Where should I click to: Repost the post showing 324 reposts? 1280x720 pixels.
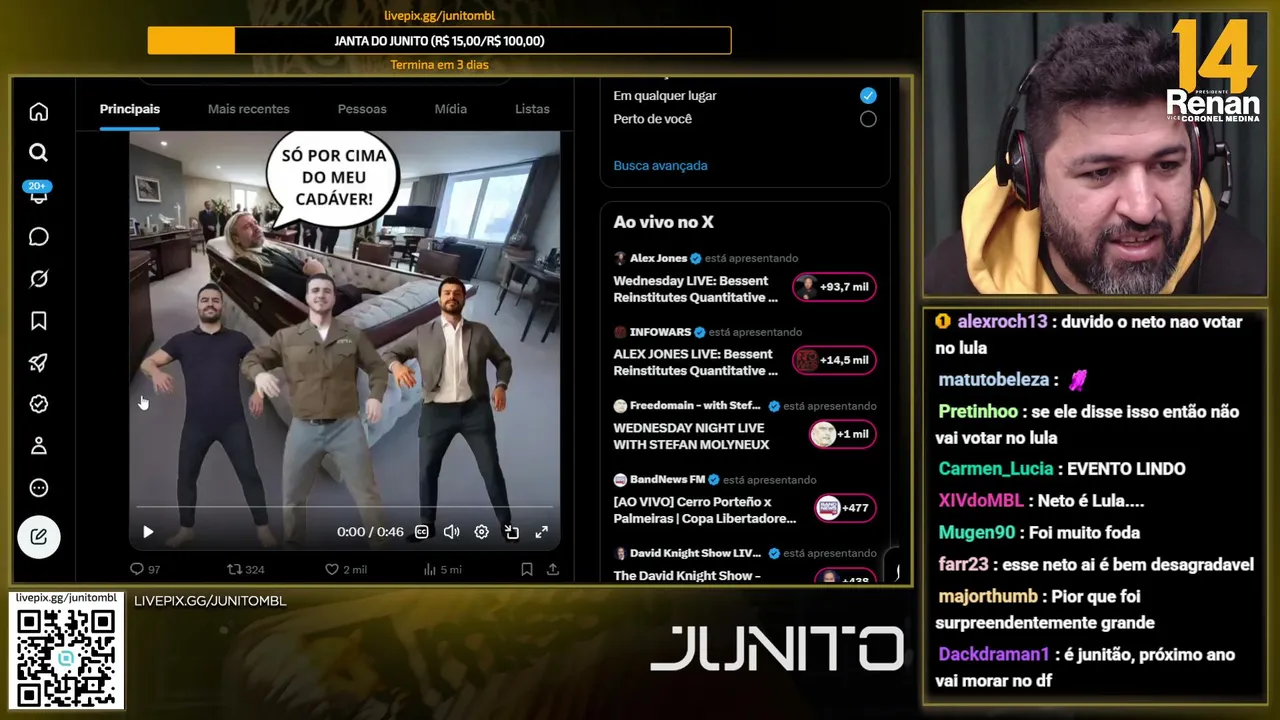(246, 570)
